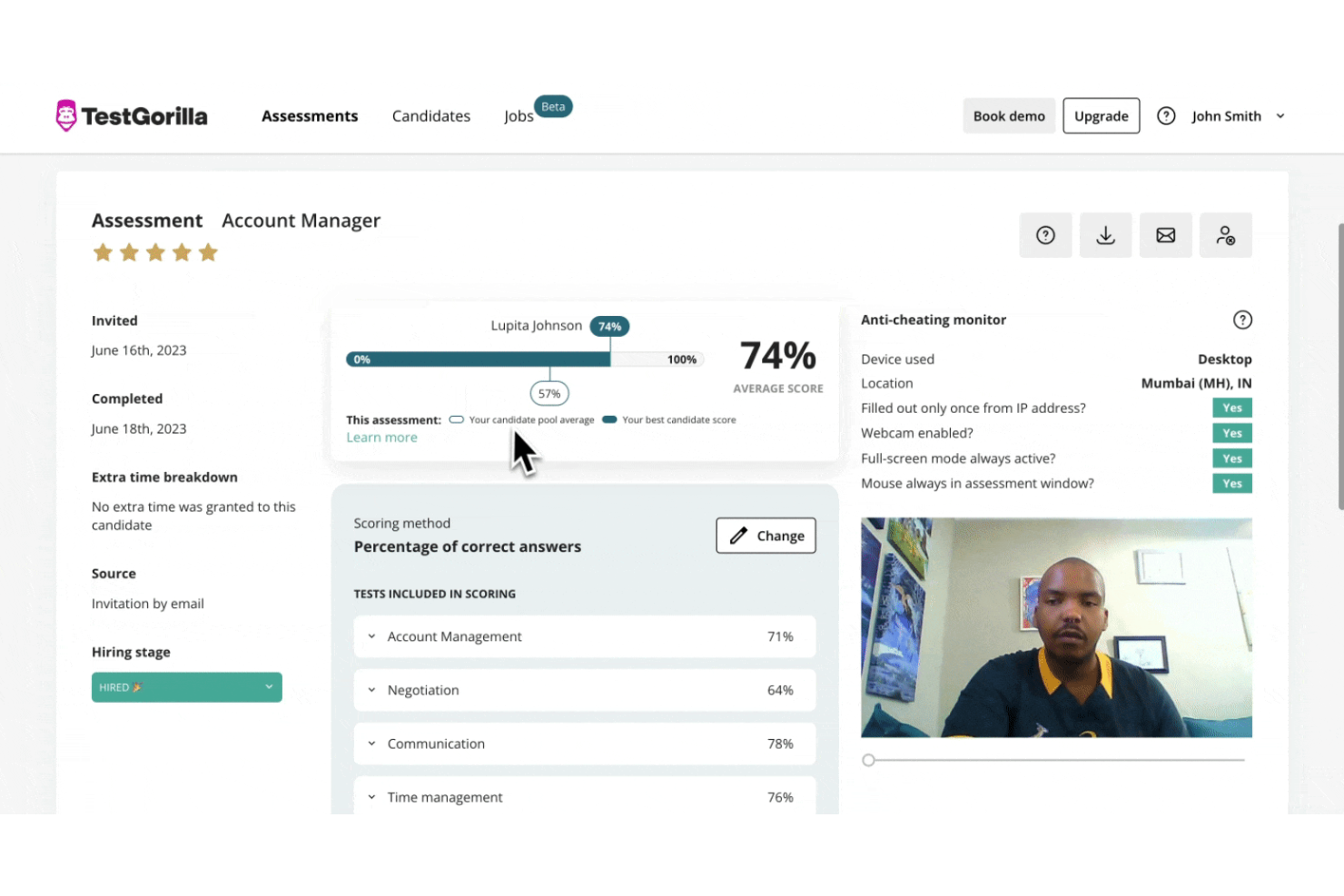Viewport: 1344px width, 896px height.
Task: Download the assessment results
Action: 1105,235
